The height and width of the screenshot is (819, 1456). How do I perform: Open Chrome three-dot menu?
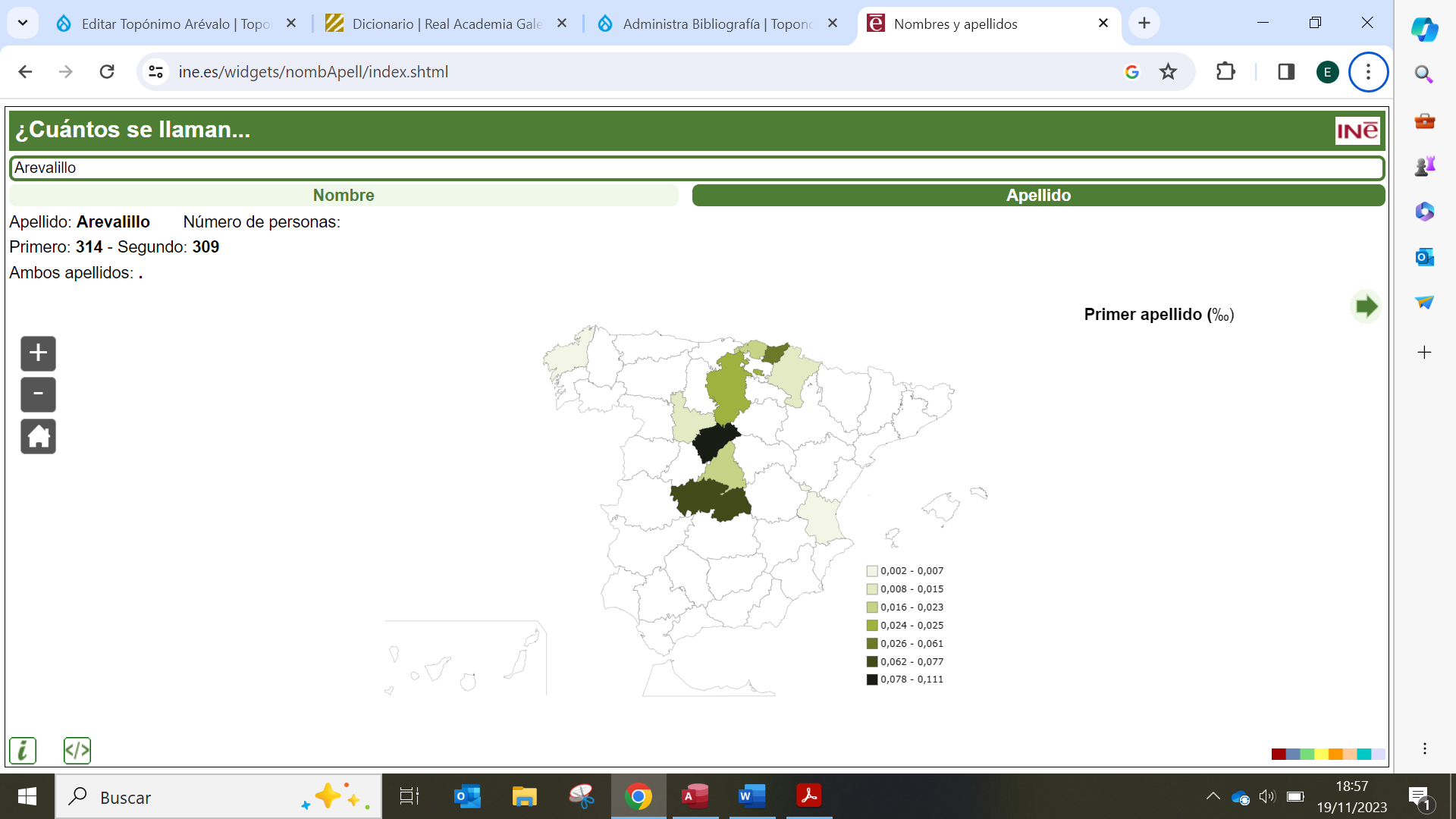[x=1368, y=72]
